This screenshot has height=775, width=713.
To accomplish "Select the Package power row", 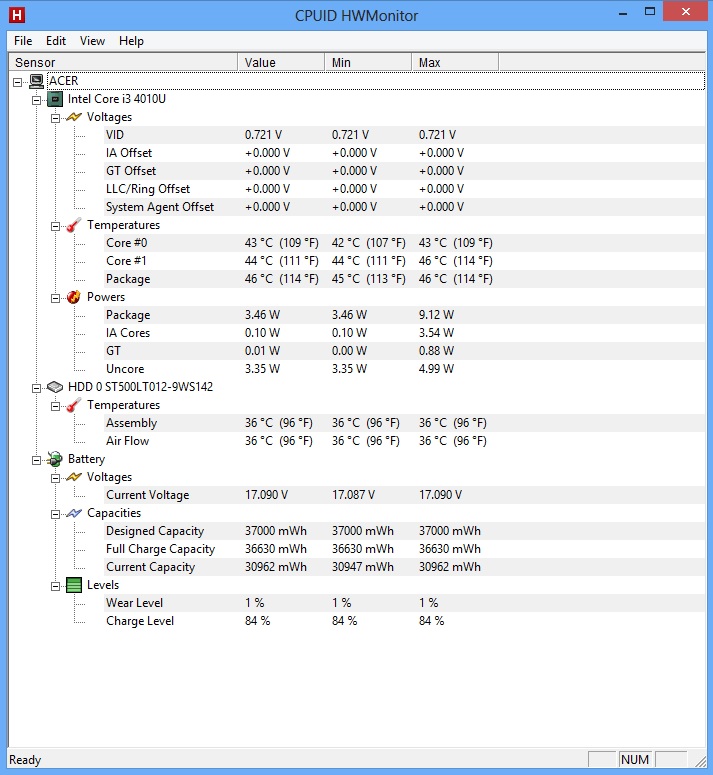I will tap(405, 315).
